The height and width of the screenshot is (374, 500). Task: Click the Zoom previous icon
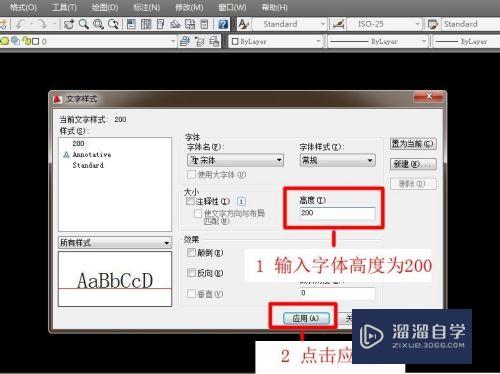pyautogui.click(x=113, y=24)
